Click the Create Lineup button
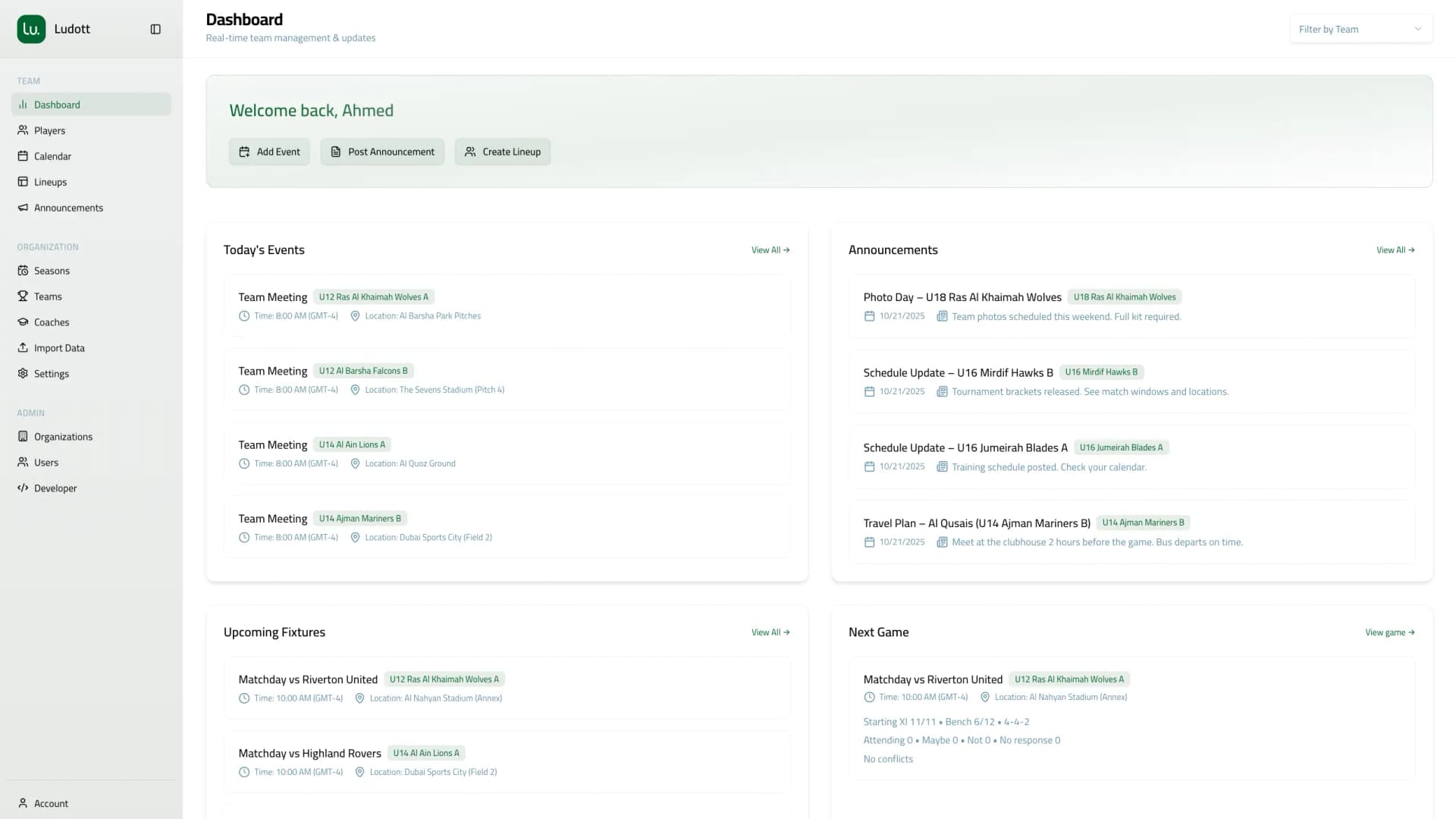The width and height of the screenshot is (1456, 819). click(502, 152)
